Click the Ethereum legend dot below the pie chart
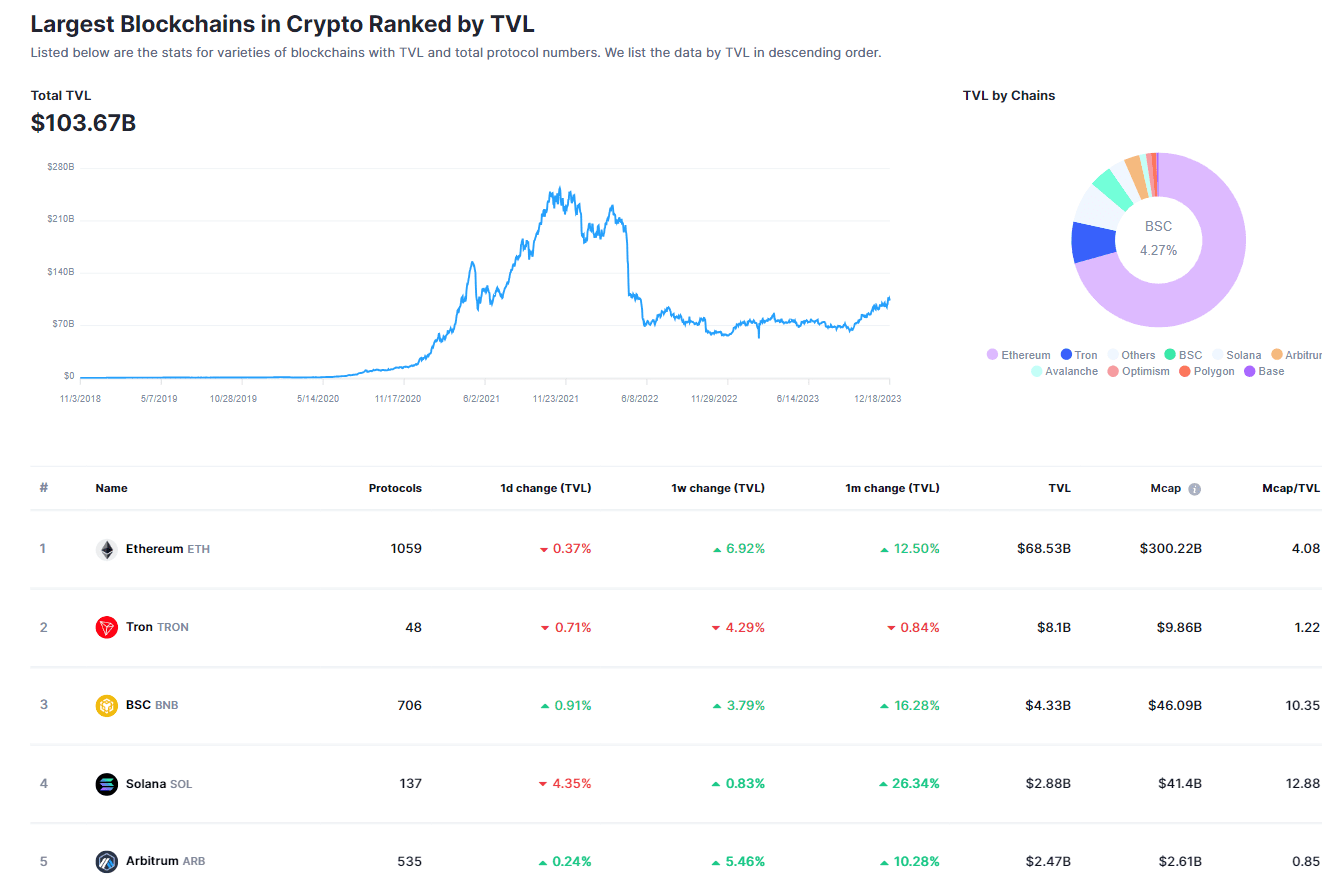The height and width of the screenshot is (878, 1322). coord(992,354)
